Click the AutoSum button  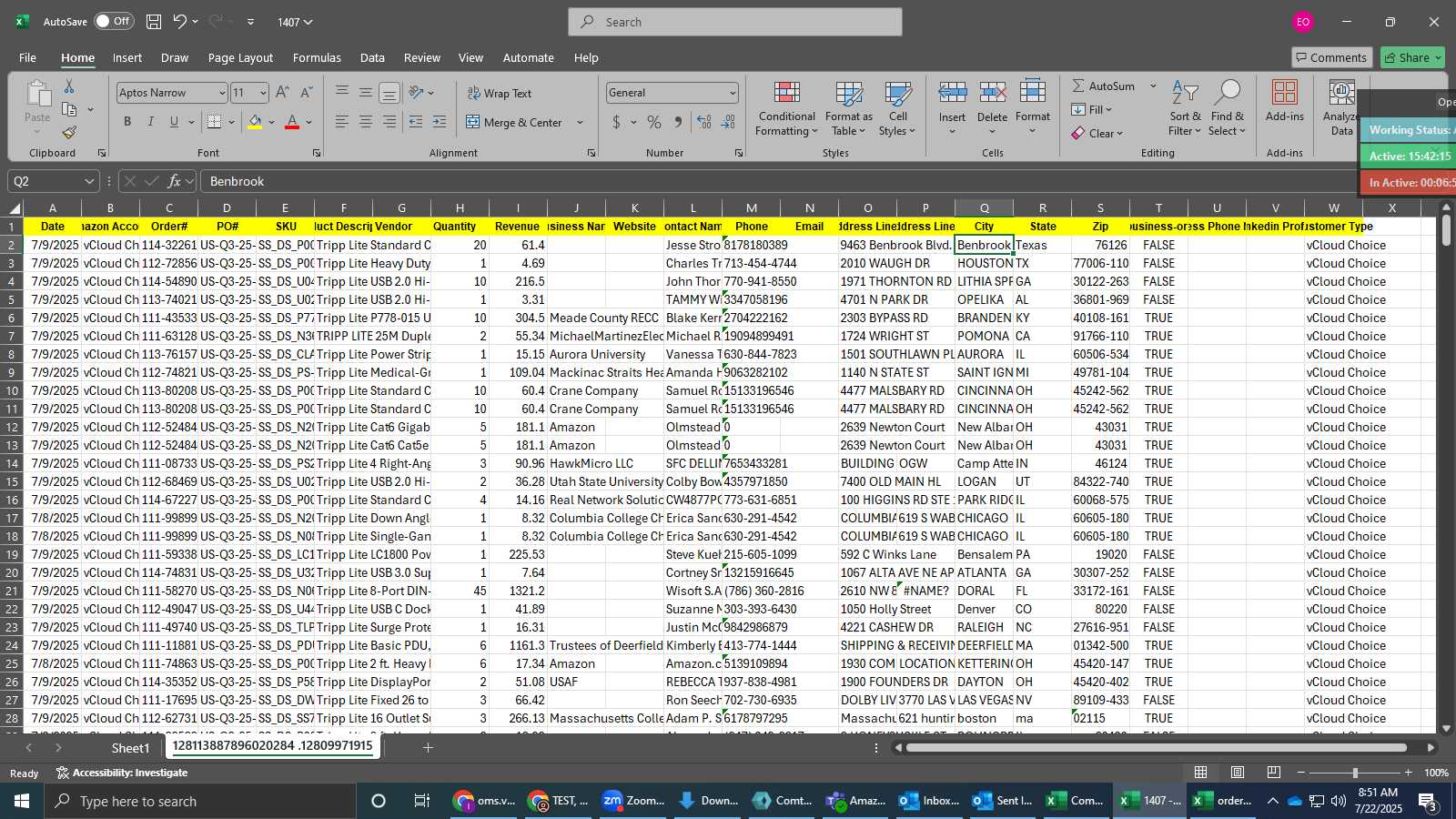click(1103, 86)
